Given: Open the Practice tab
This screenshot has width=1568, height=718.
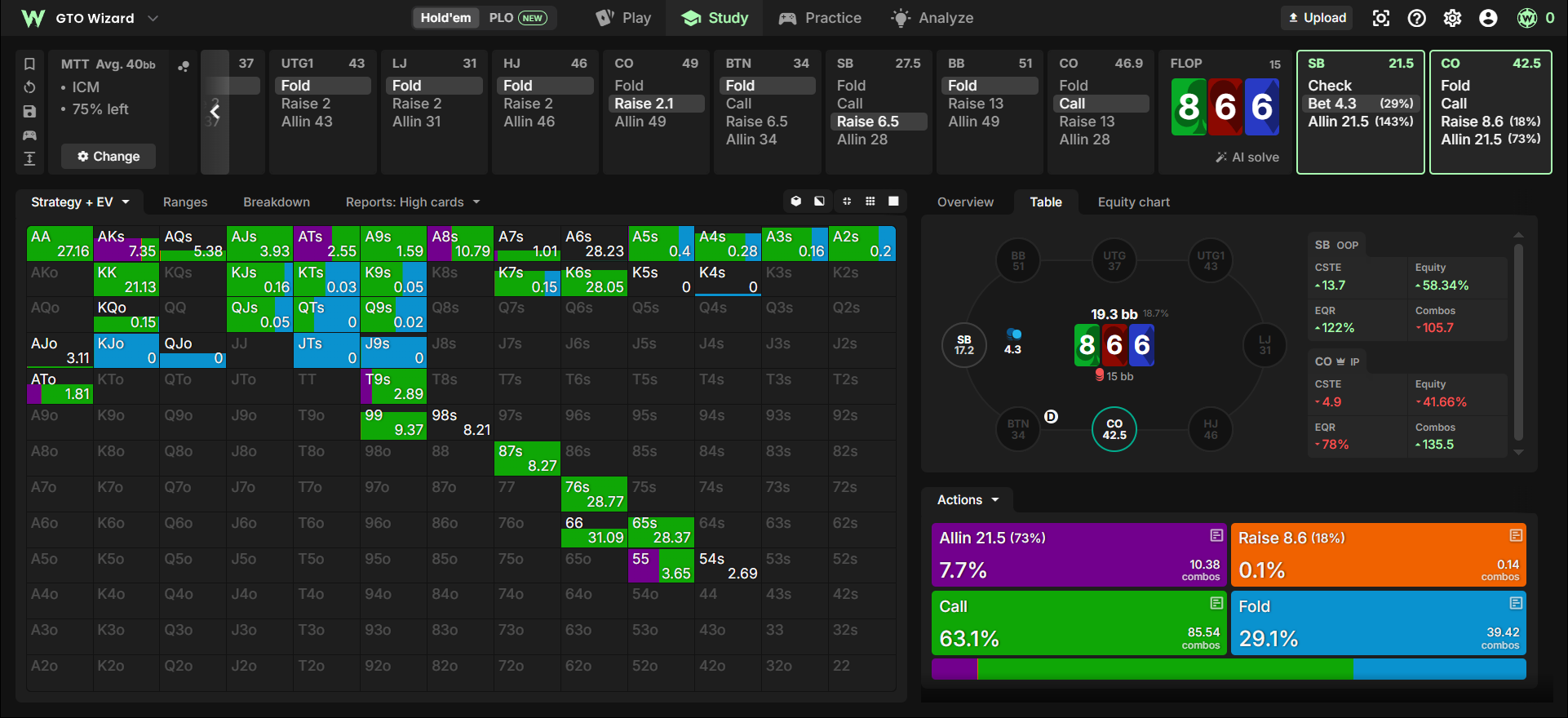Looking at the screenshot, I should [x=820, y=18].
